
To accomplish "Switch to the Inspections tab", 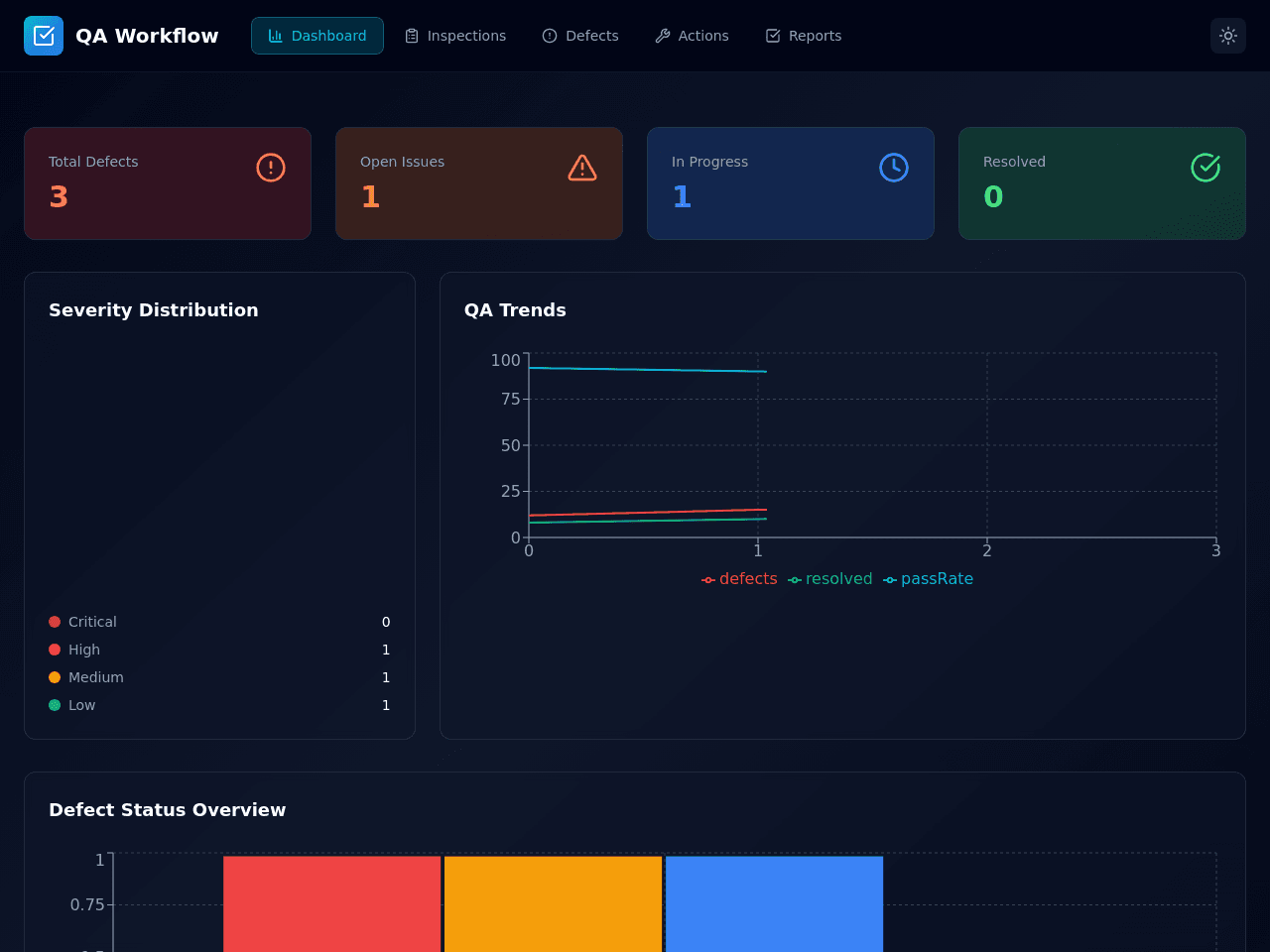I will 455,36.
